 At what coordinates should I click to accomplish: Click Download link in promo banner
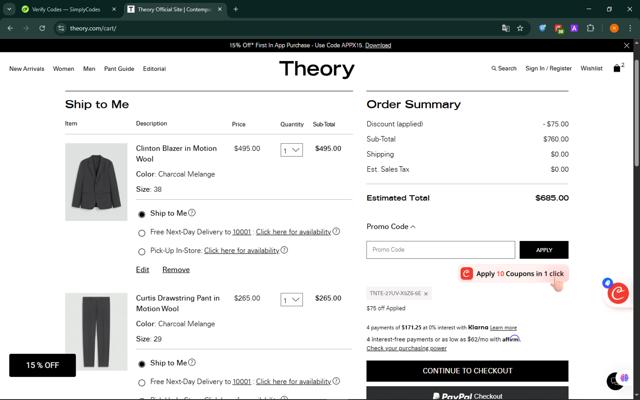[x=378, y=45]
